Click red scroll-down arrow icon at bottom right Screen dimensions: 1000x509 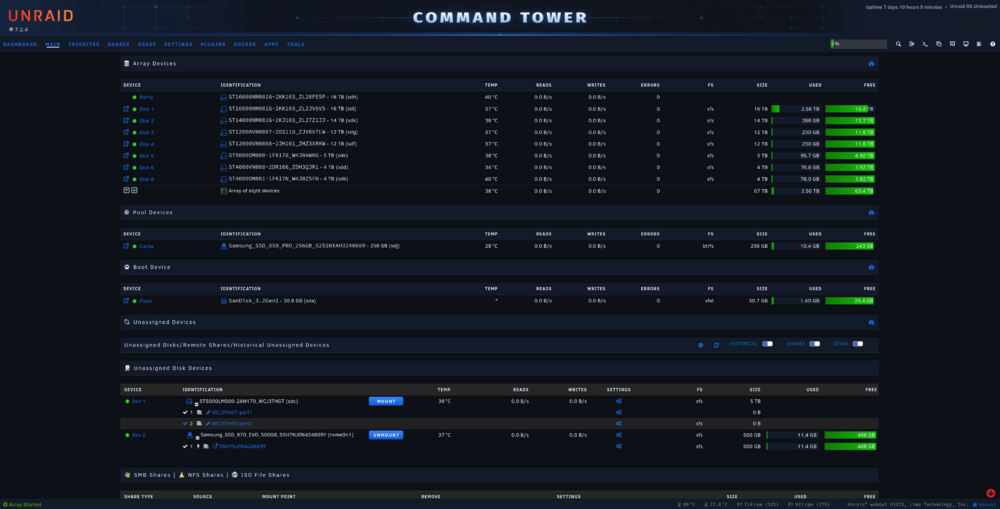[x=990, y=493]
